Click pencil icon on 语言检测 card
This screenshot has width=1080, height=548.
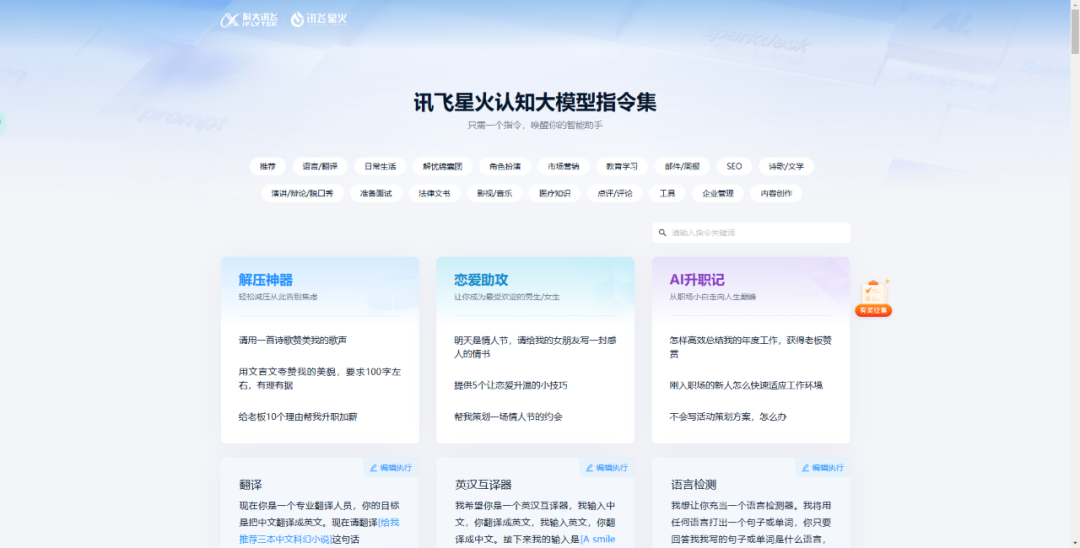pos(805,467)
